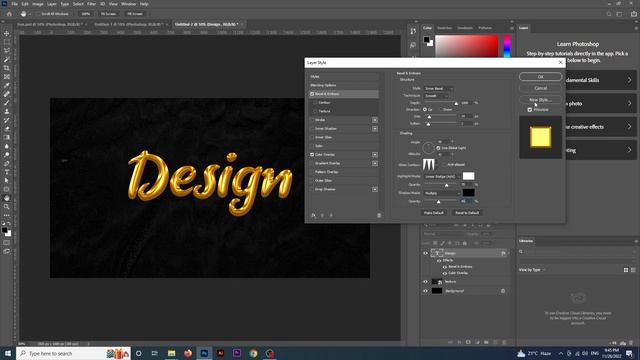Select the Down direction radio button
Image resolution: width=640 pixels, height=360 pixels.
tap(440, 109)
